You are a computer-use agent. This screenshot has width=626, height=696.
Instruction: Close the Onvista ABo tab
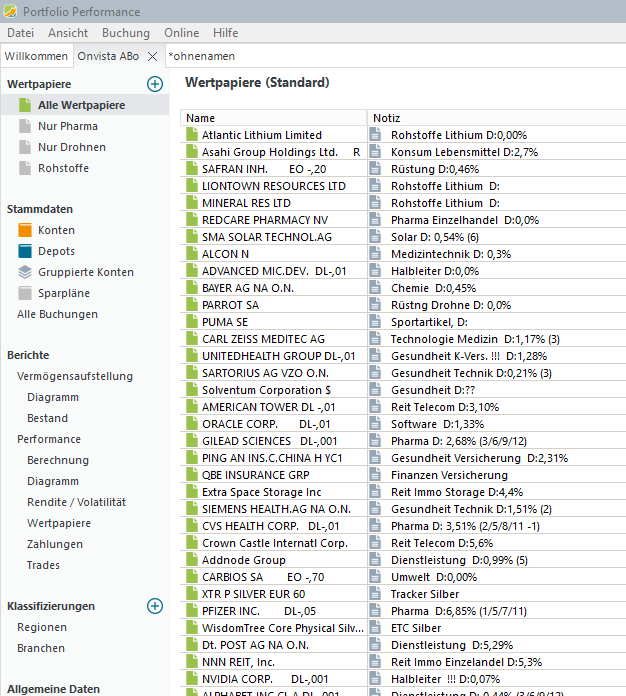click(x=152, y=56)
